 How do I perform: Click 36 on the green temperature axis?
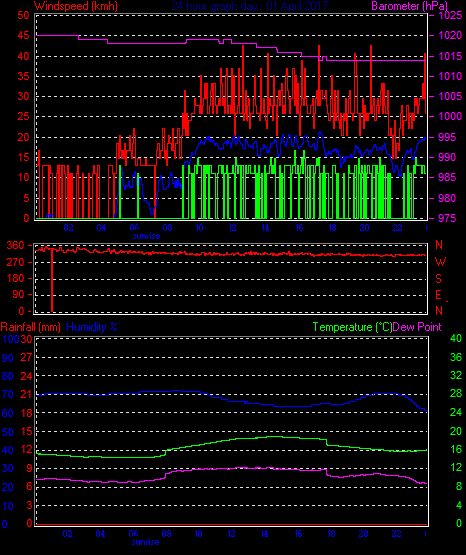click(456, 357)
